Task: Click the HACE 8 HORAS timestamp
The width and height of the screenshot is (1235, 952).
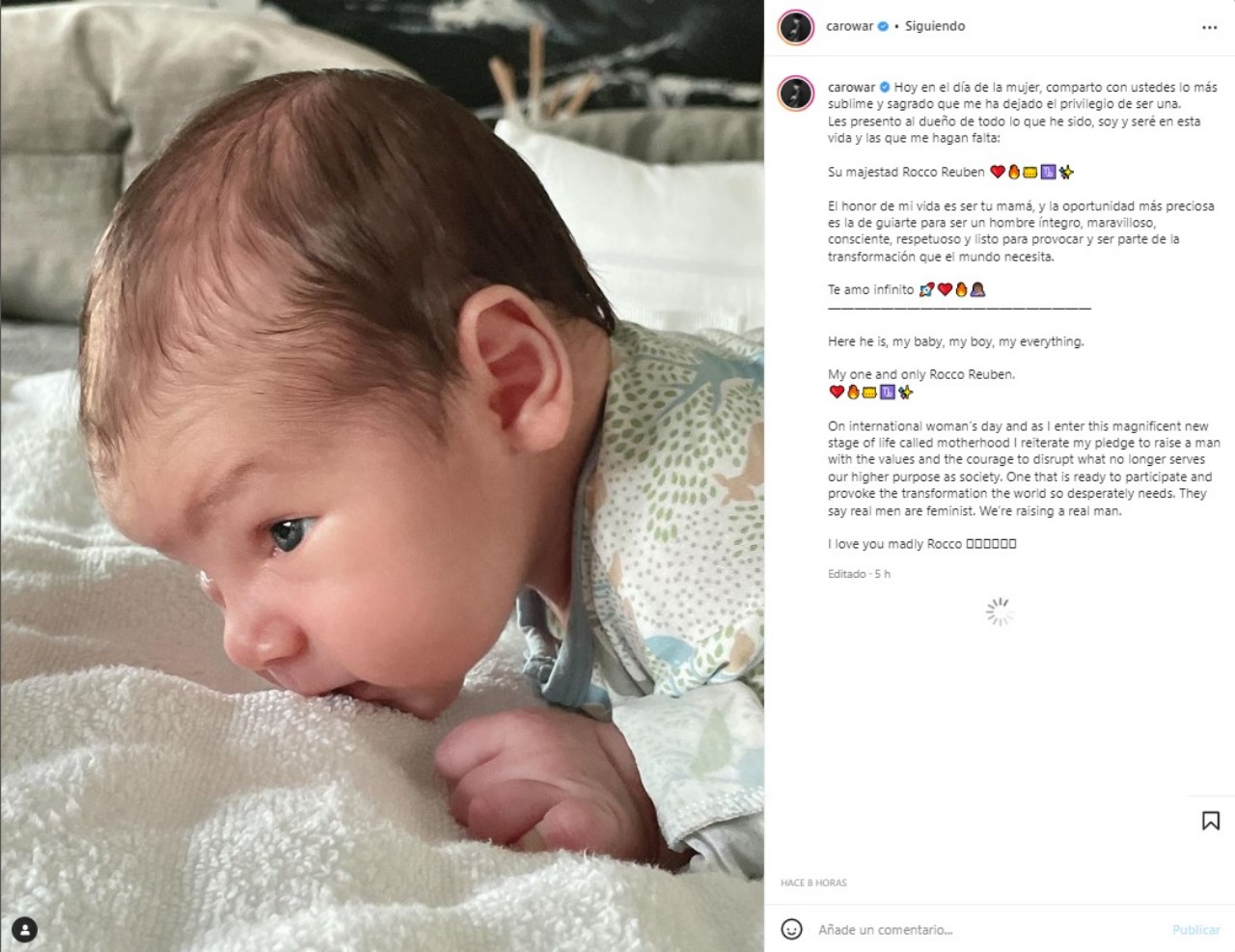Action: [x=813, y=883]
